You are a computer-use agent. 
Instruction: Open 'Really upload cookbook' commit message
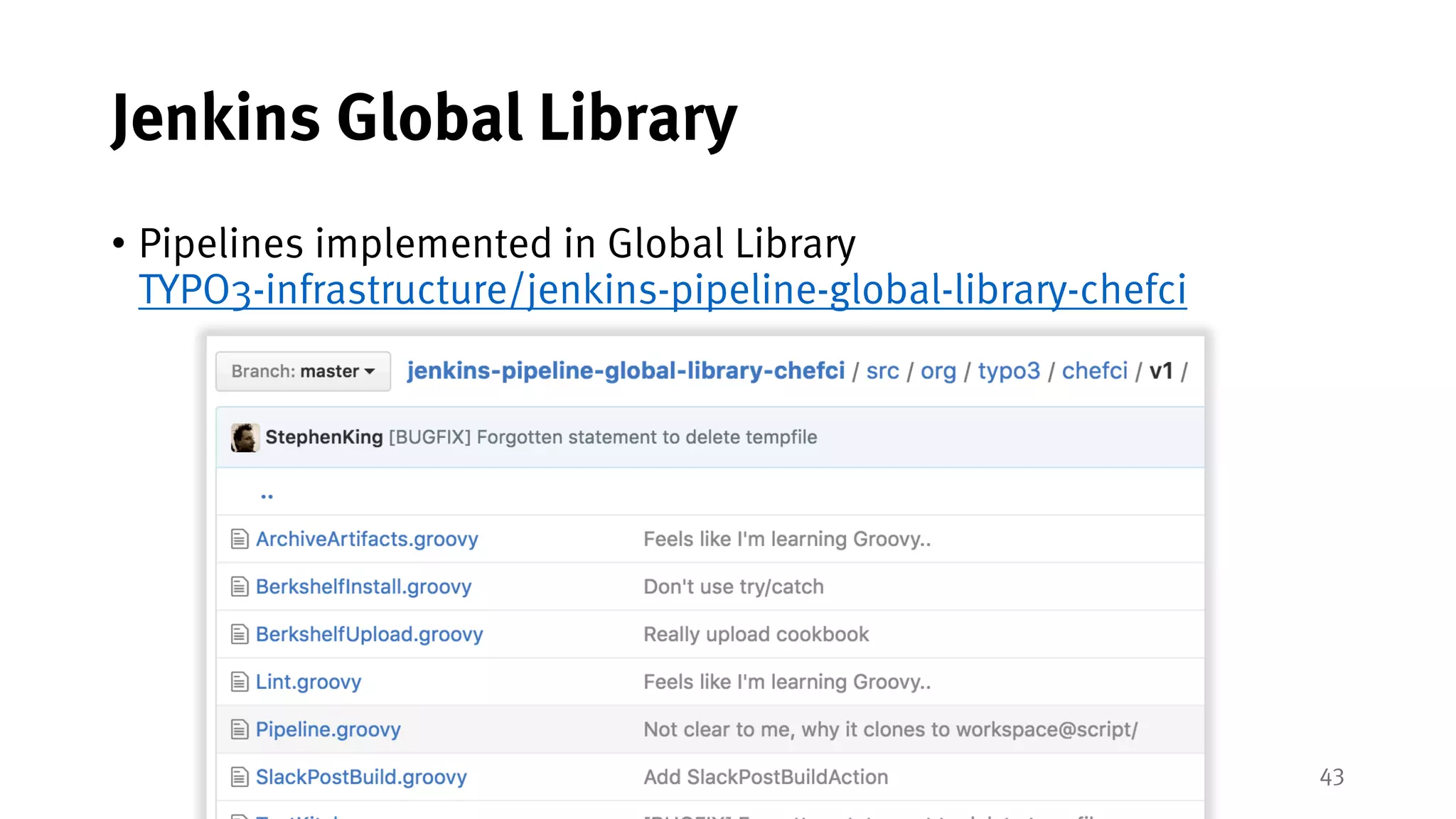(756, 635)
